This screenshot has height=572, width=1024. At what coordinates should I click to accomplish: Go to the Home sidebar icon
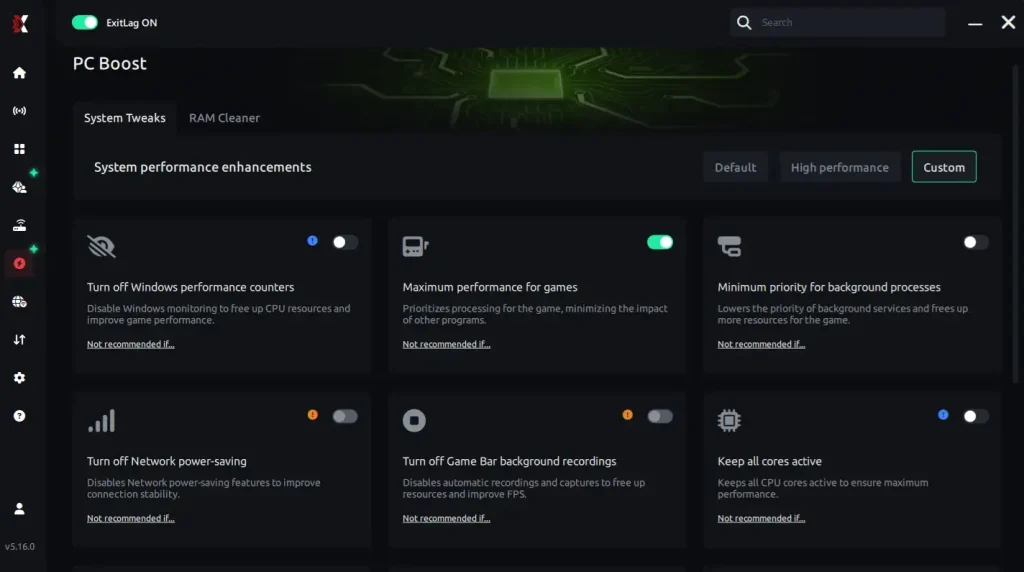(x=20, y=72)
